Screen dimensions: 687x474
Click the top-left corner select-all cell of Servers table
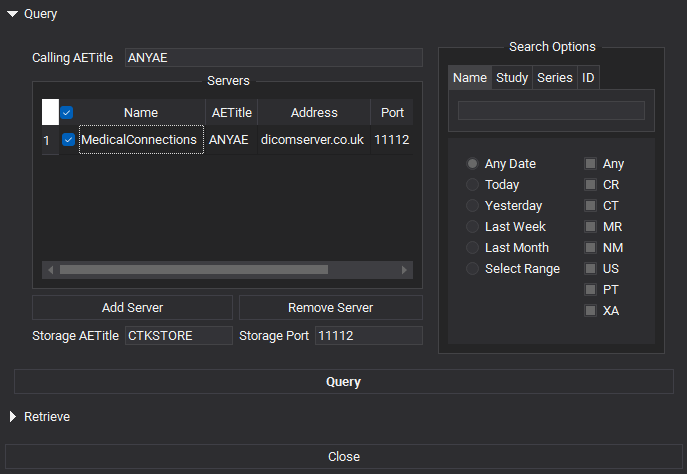[x=50, y=112]
